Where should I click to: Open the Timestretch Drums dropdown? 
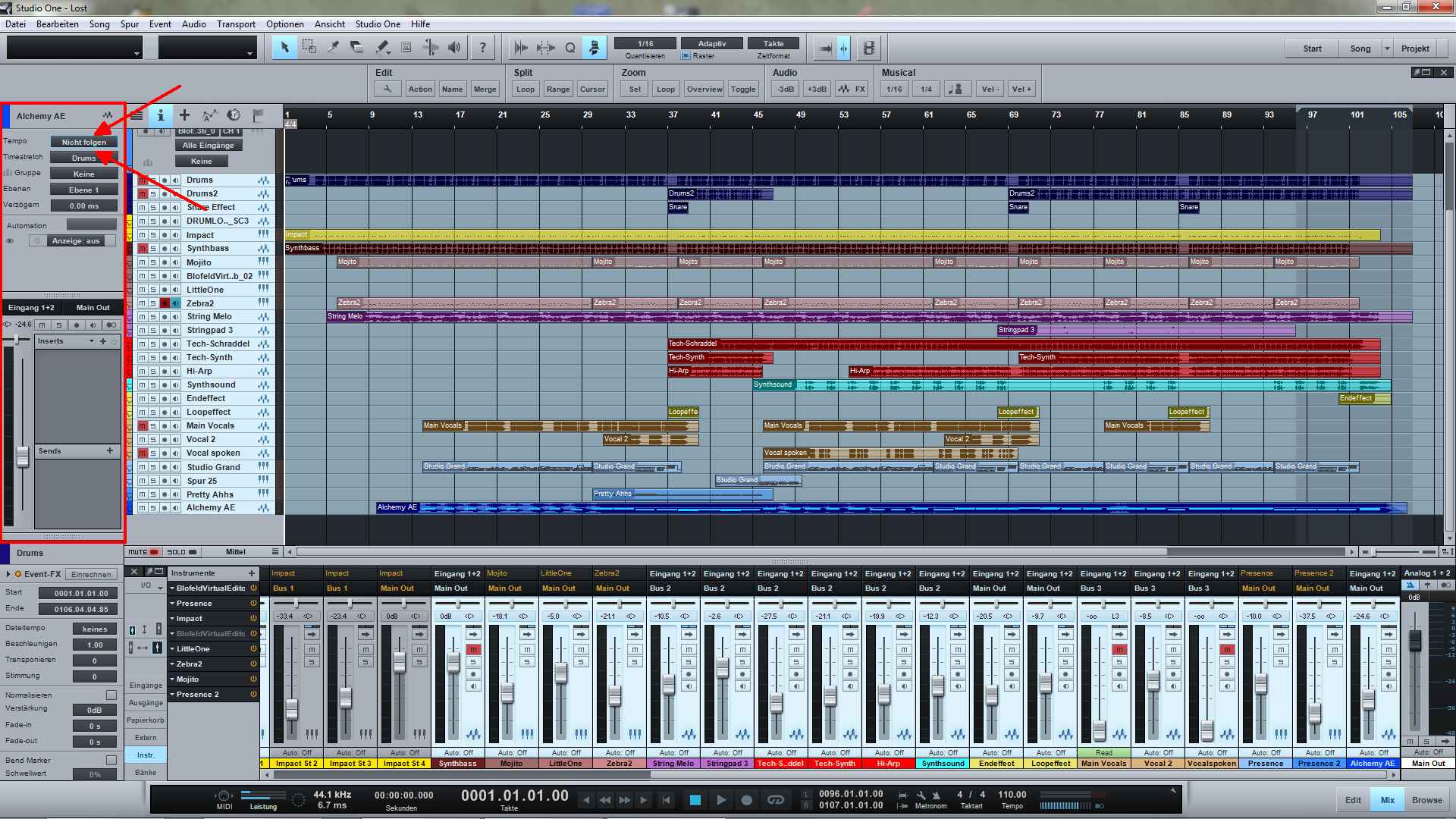point(84,158)
